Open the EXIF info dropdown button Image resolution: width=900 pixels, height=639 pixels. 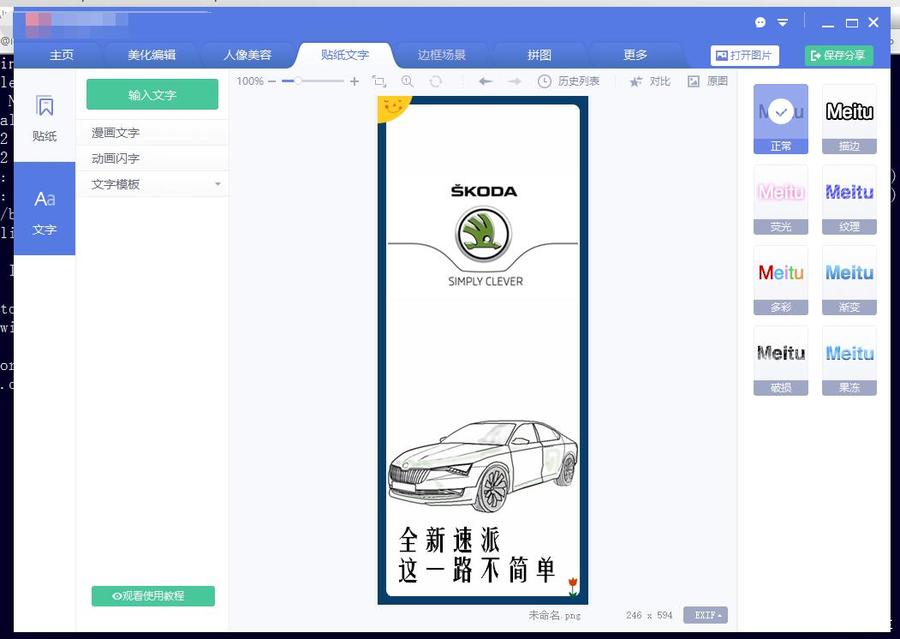pos(705,615)
